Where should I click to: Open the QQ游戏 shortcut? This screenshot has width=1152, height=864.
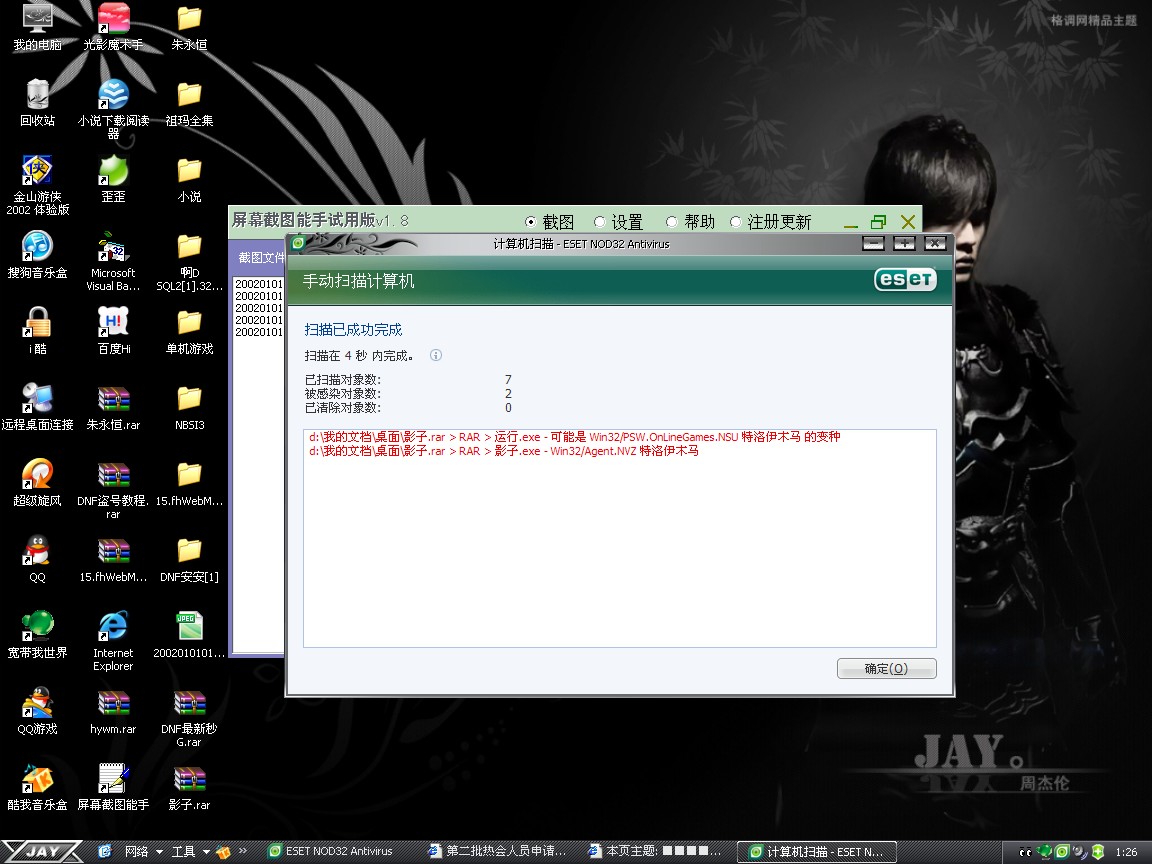37,711
